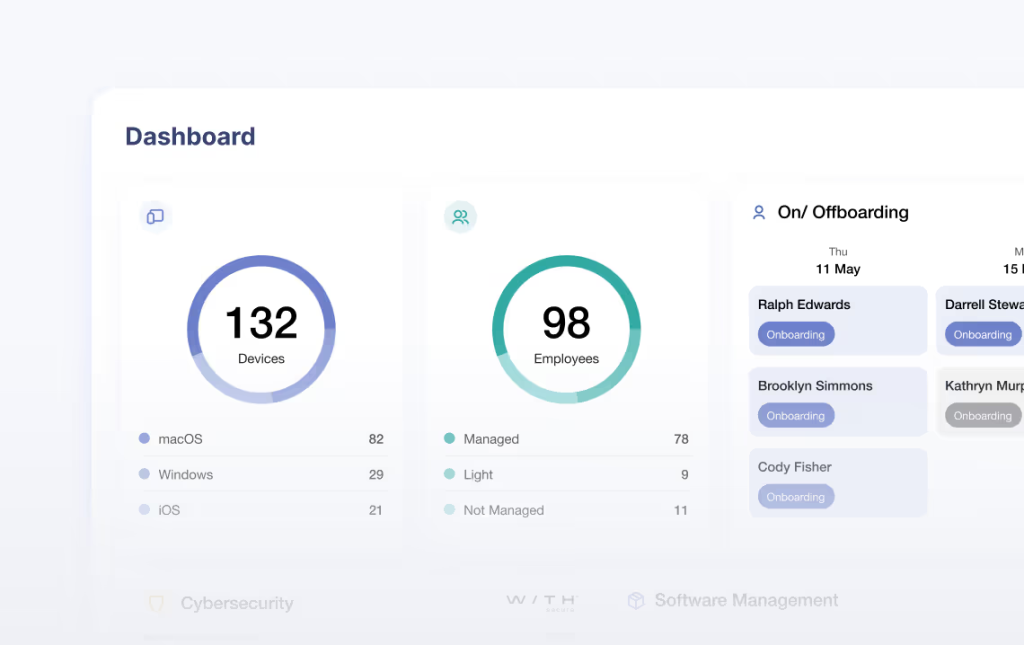The width and height of the screenshot is (1024, 645).
Task: Click the Software Management box icon
Action: click(635, 600)
